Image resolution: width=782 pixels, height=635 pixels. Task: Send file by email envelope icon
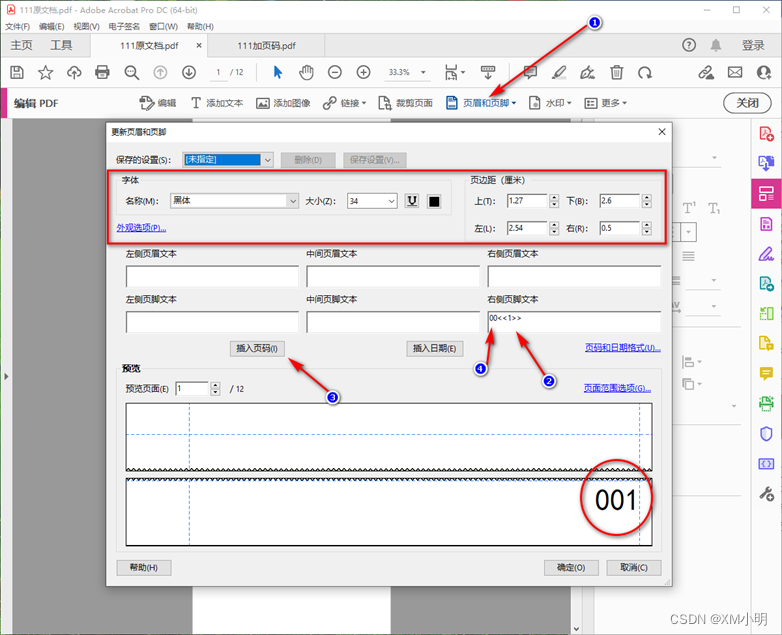[x=735, y=73]
